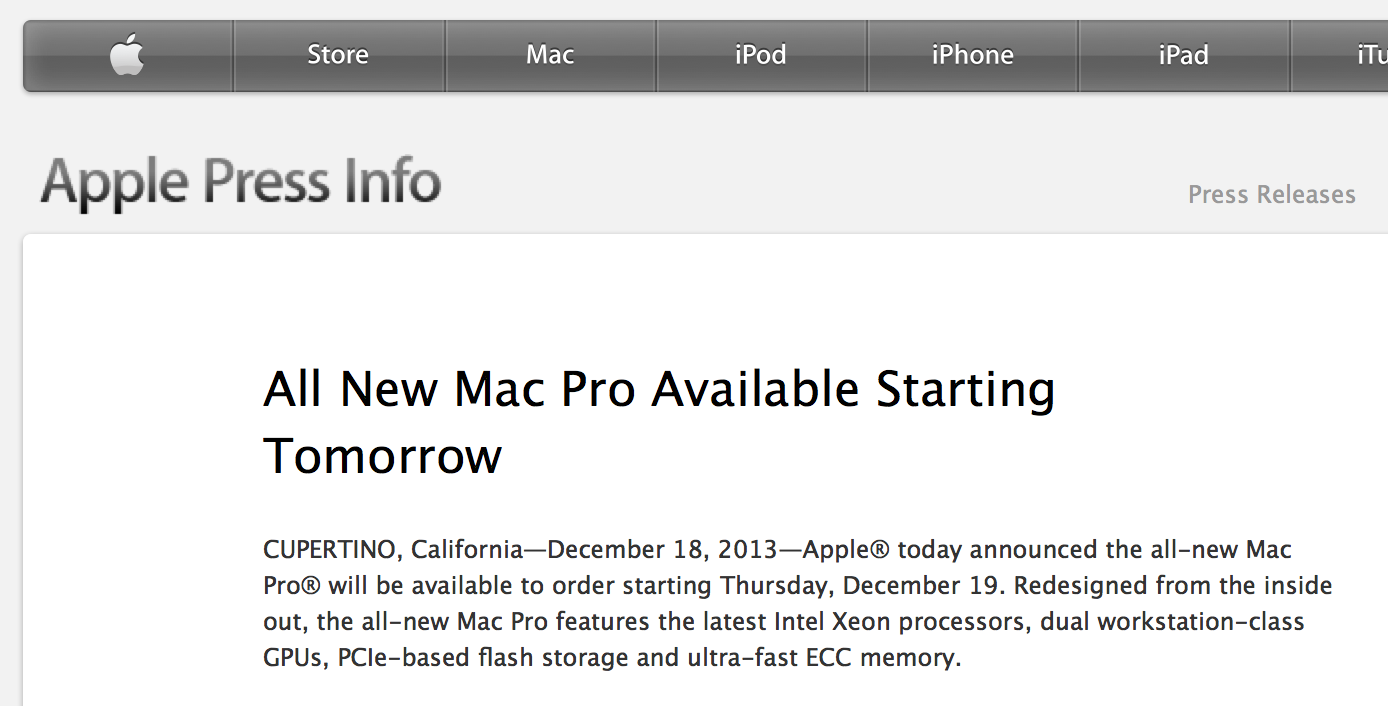Go to the Mac section
The width and height of the screenshot is (1388, 706).
coord(550,55)
